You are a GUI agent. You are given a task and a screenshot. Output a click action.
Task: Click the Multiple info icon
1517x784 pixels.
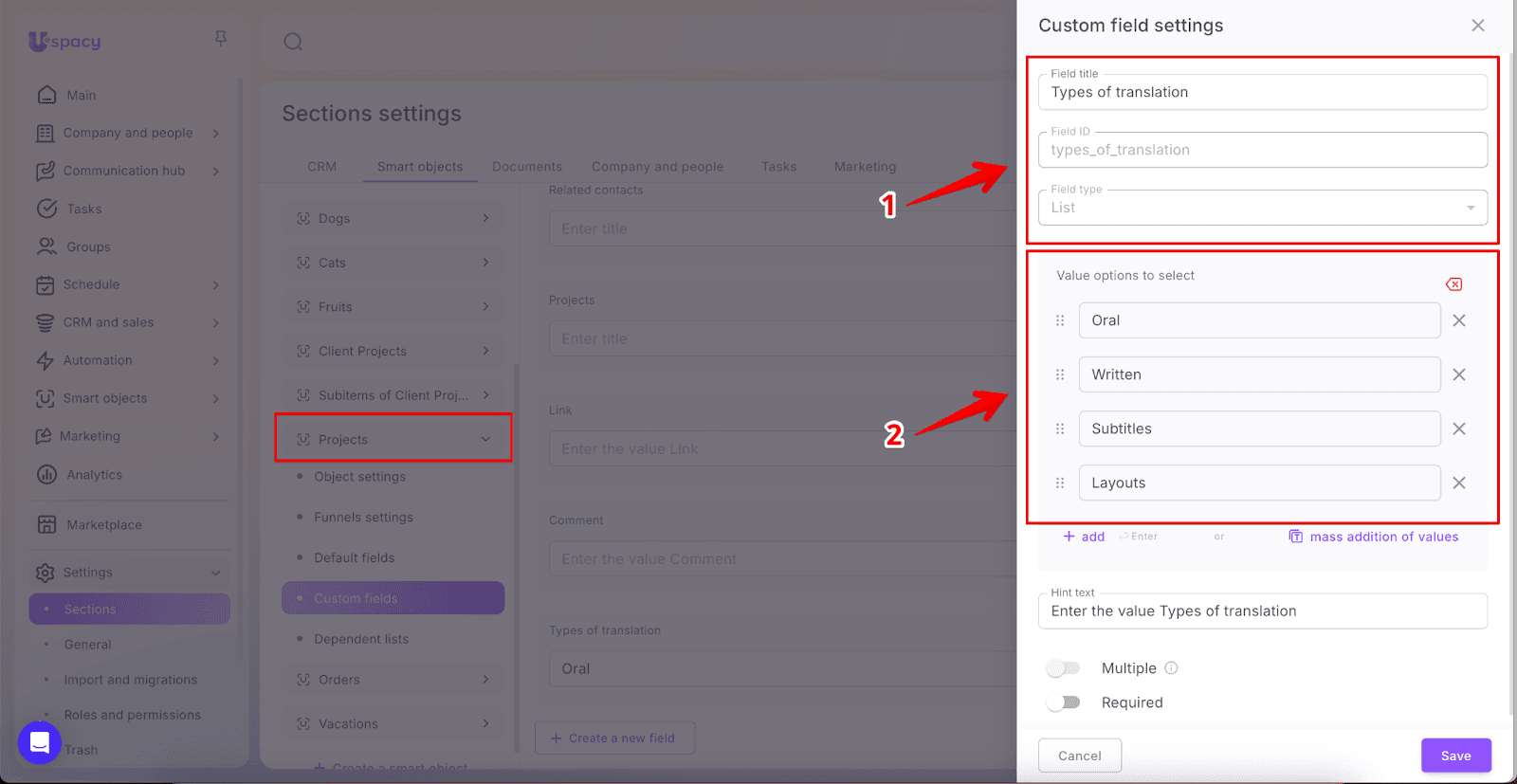coord(1171,668)
